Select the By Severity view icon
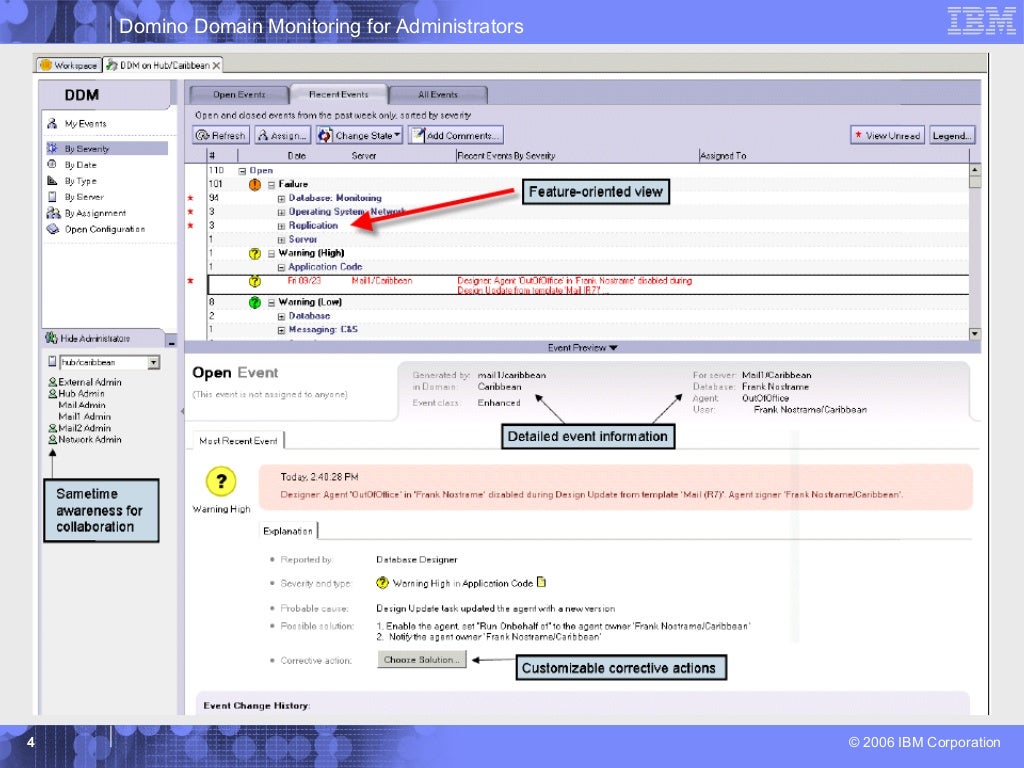Image resolution: width=1024 pixels, height=768 pixels. pos(52,148)
